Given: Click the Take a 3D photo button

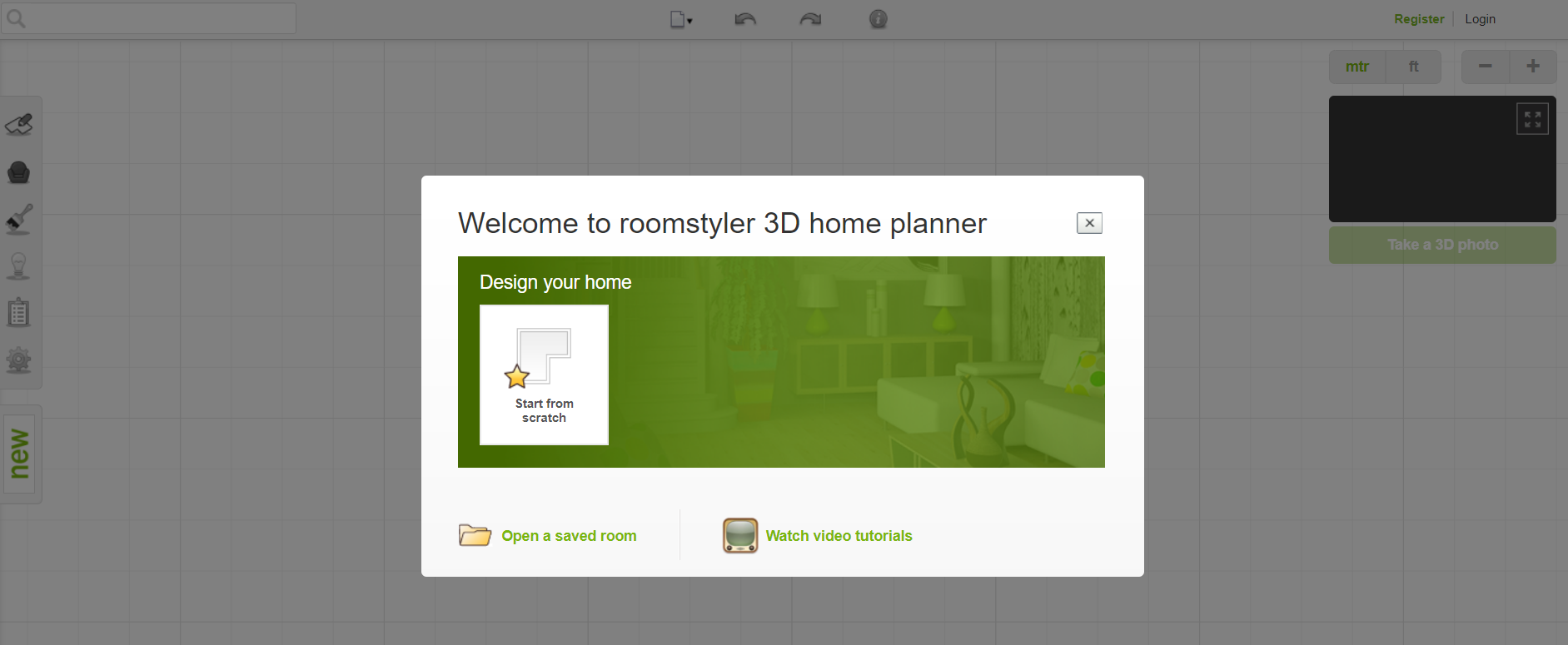Looking at the screenshot, I should (1442, 245).
